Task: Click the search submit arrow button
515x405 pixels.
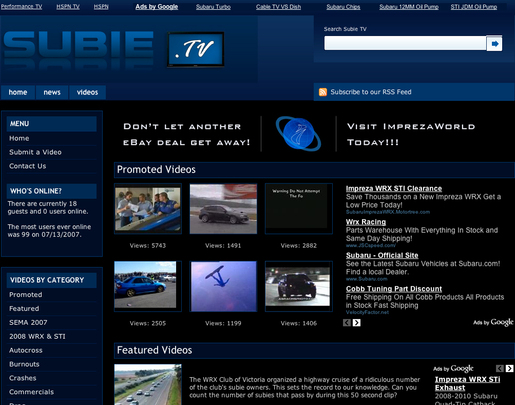Action: 494,43
